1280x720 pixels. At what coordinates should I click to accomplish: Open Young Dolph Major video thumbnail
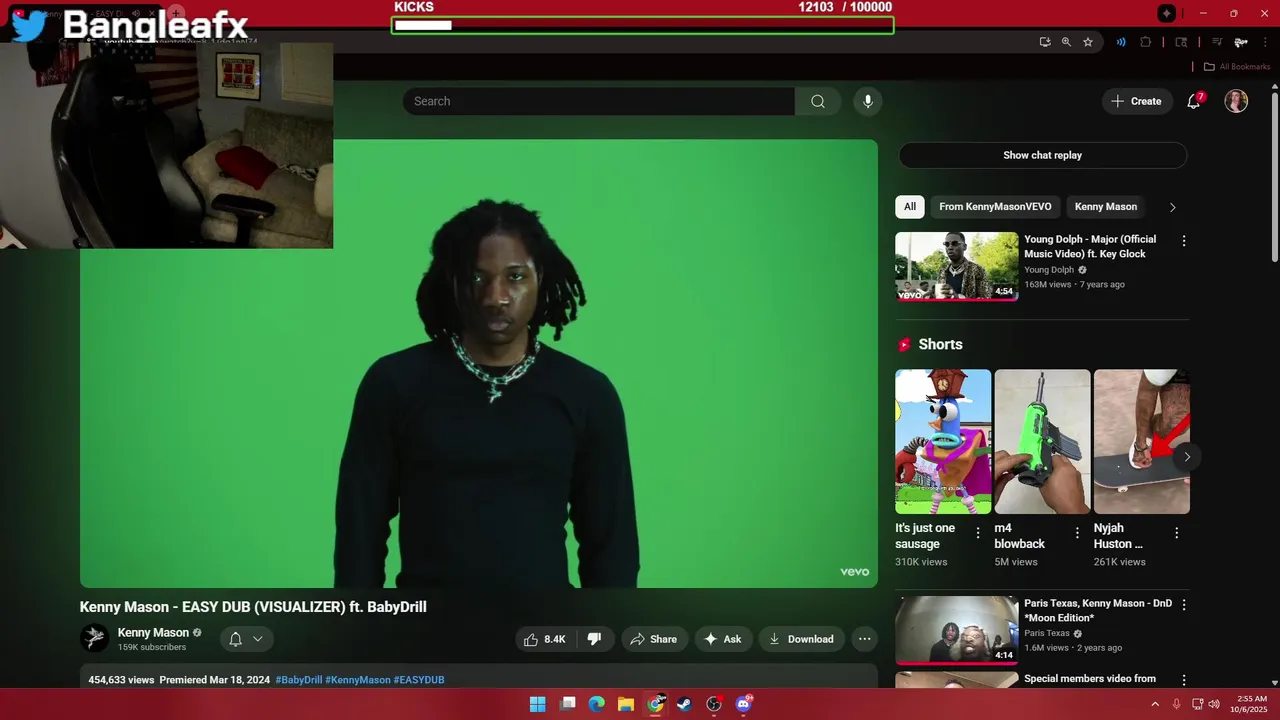coord(956,266)
